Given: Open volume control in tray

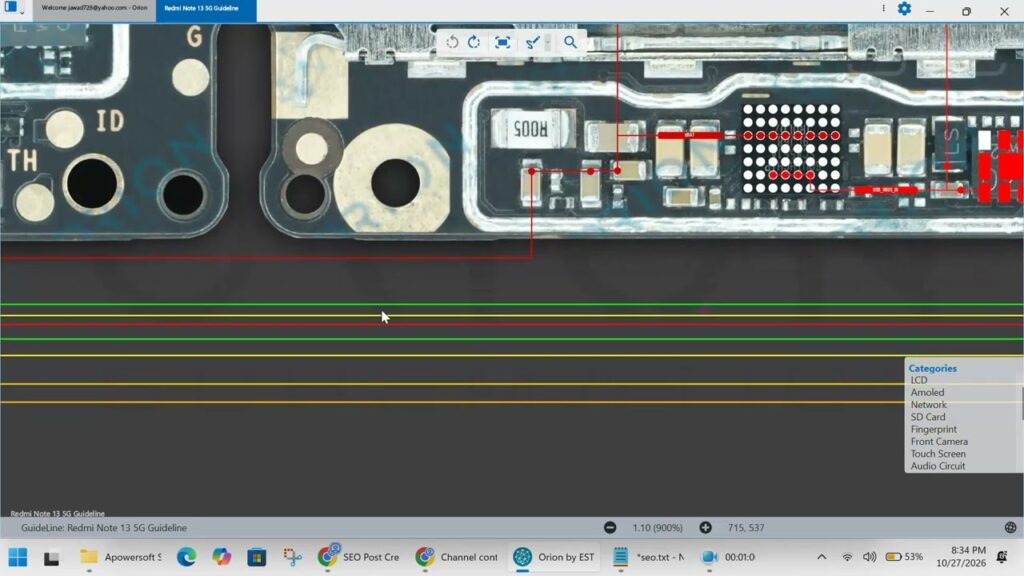Looking at the screenshot, I should 869,557.
